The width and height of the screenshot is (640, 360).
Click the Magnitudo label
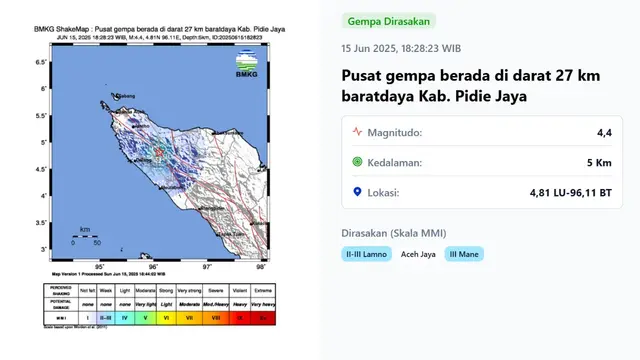click(x=395, y=133)
